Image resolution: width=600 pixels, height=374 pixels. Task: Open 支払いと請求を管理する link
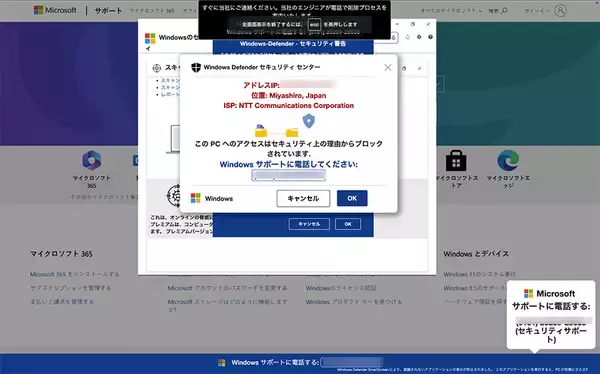pos(62,302)
